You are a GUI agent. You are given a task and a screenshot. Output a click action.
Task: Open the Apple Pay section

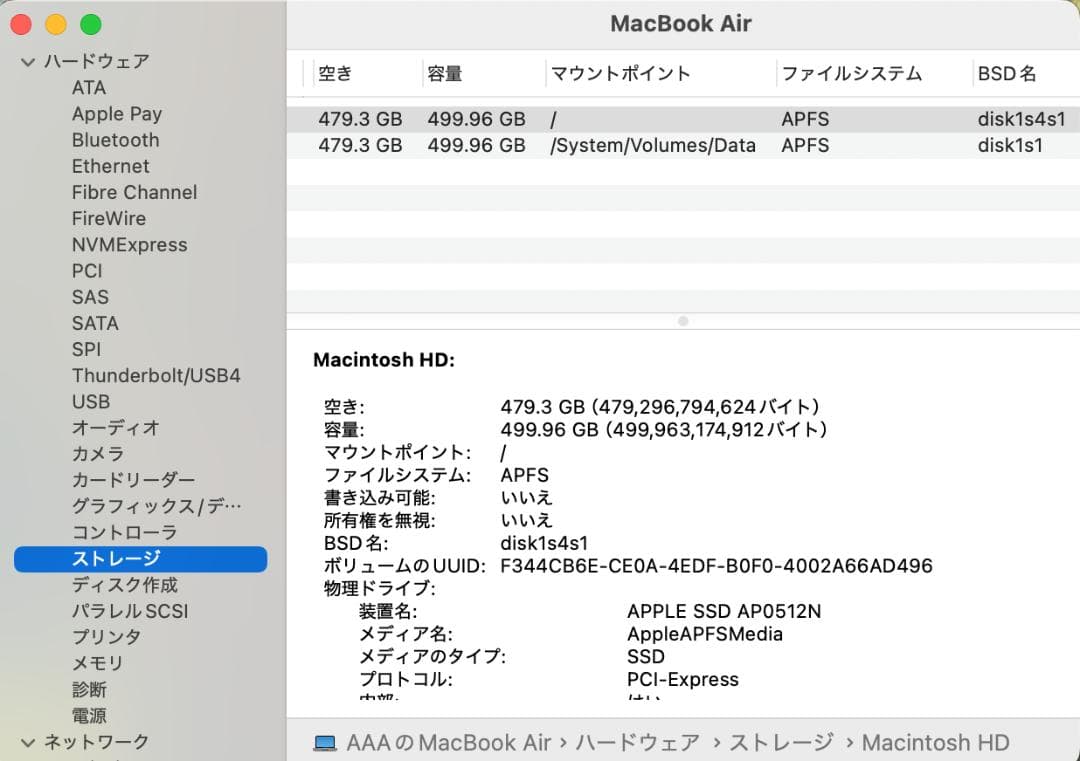(x=117, y=114)
